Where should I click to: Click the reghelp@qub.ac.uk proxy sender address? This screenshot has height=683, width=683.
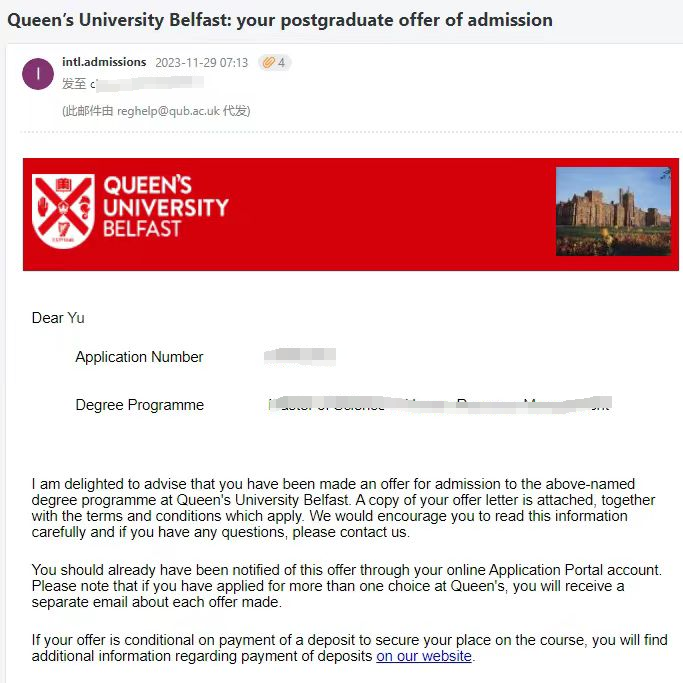[x=168, y=111]
